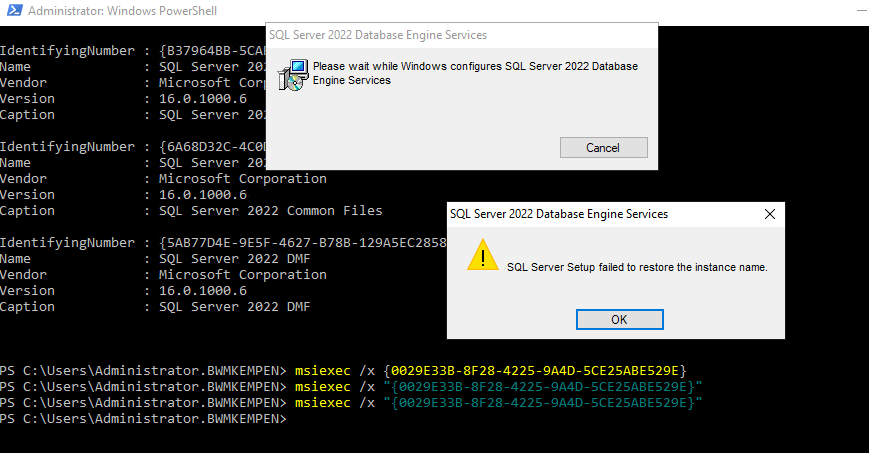This screenshot has width=869, height=453.
Task: Close the SQL Server warning dialog
Action: pyautogui.click(x=770, y=214)
